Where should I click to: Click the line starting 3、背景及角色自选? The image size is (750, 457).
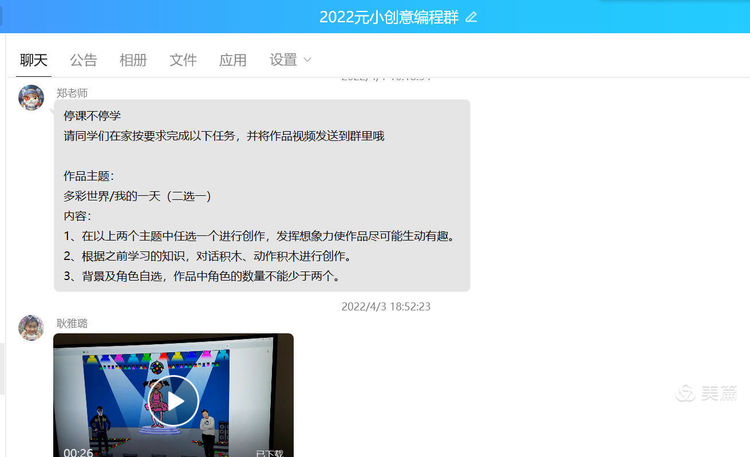click(x=202, y=276)
